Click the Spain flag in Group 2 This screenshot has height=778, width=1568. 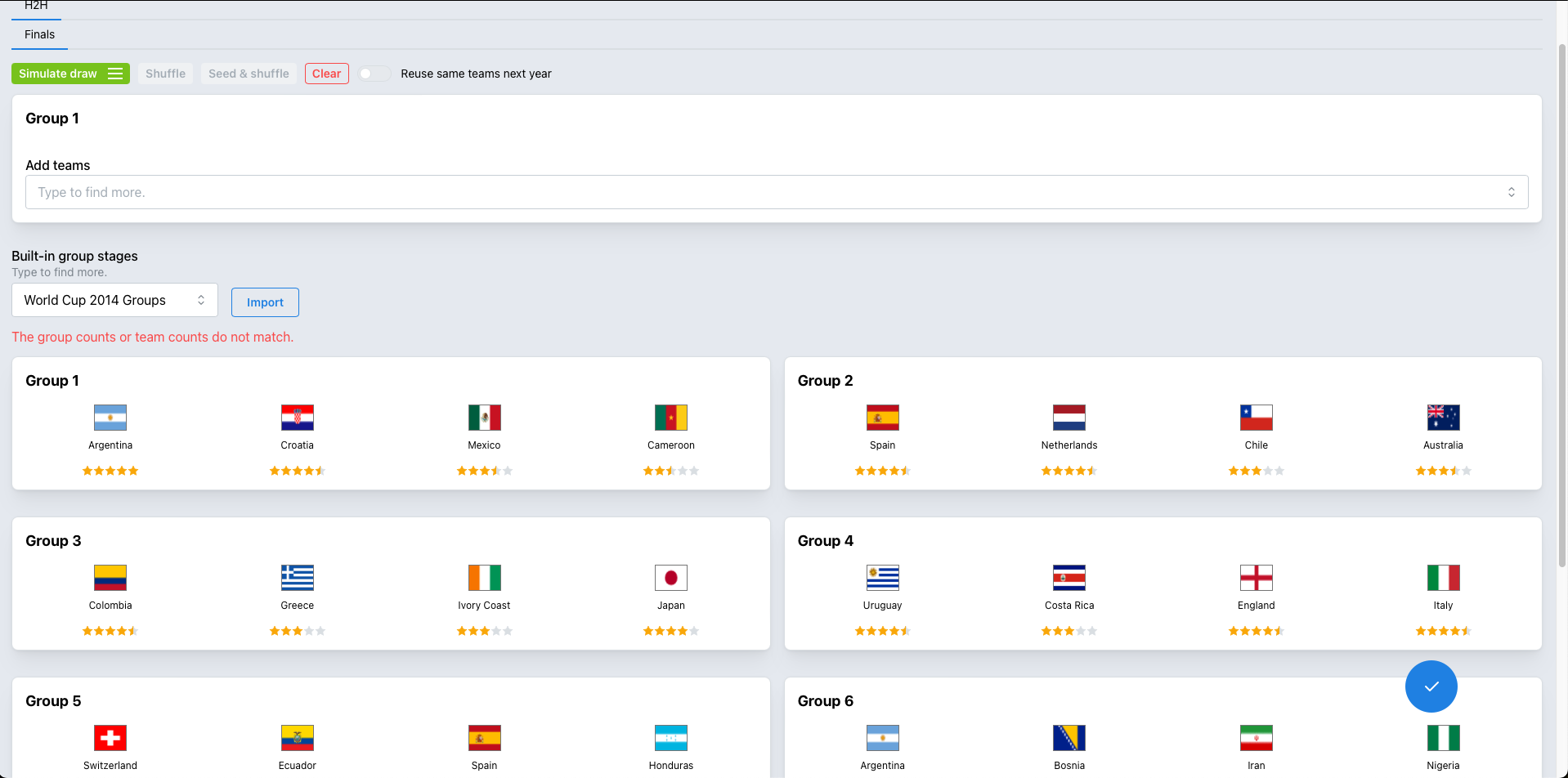point(883,418)
